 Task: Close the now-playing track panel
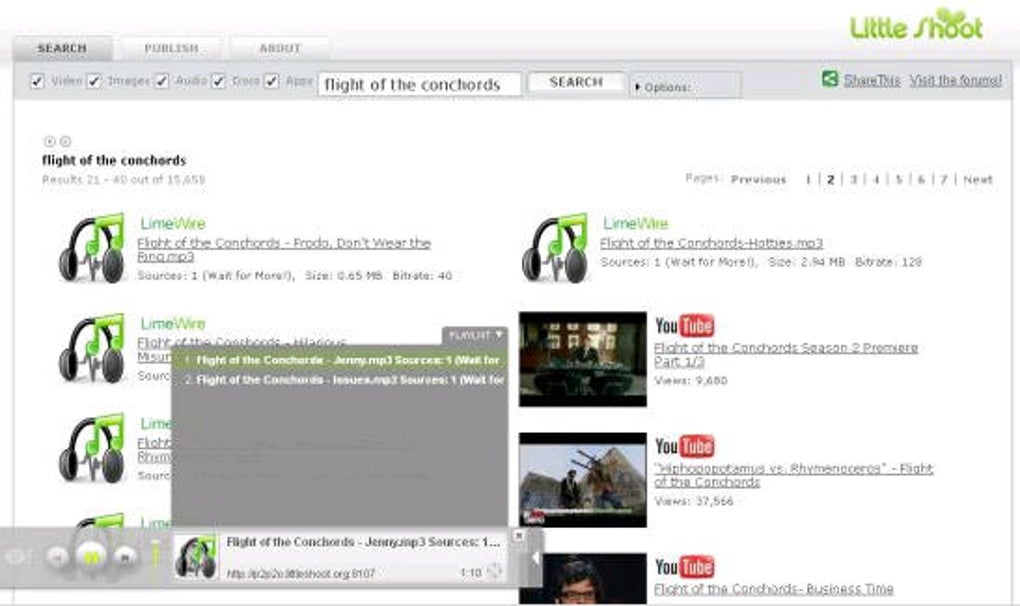coord(518,535)
